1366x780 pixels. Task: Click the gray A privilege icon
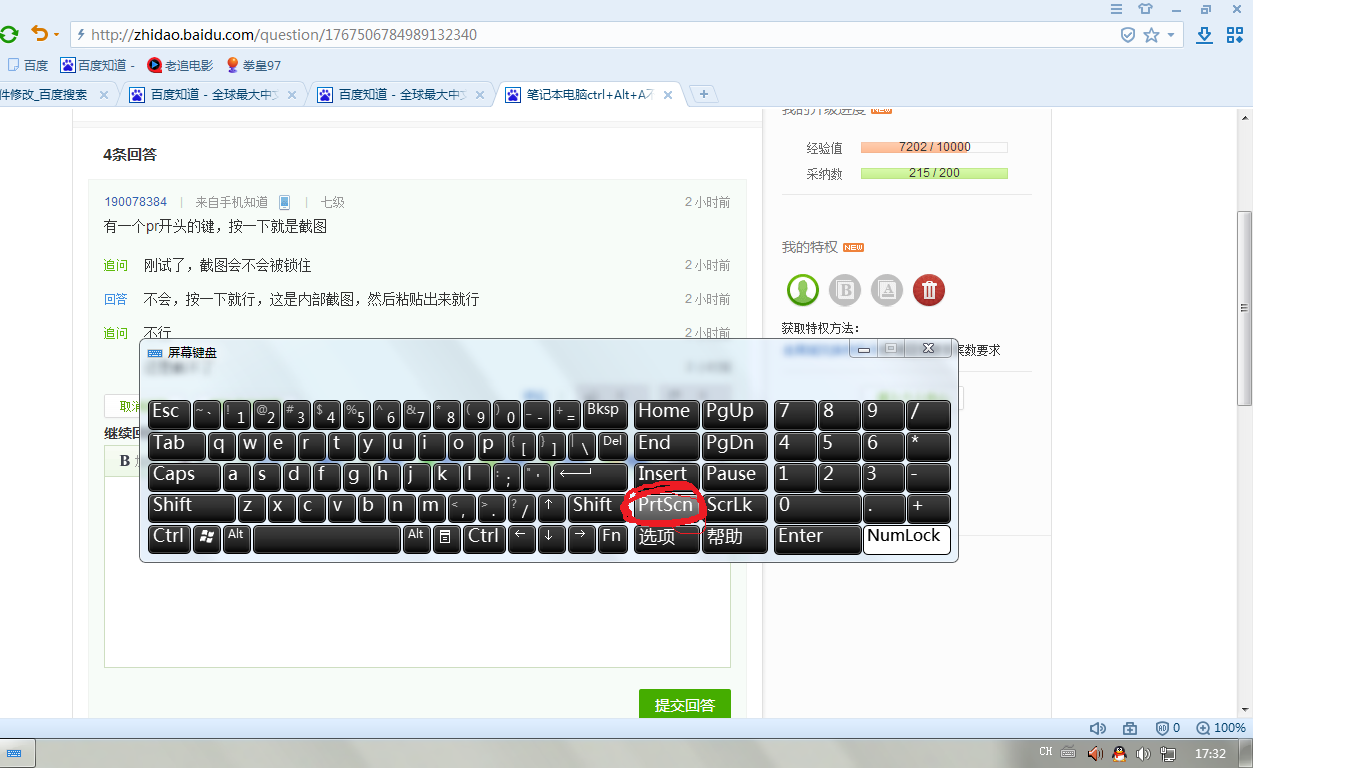pos(887,290)
